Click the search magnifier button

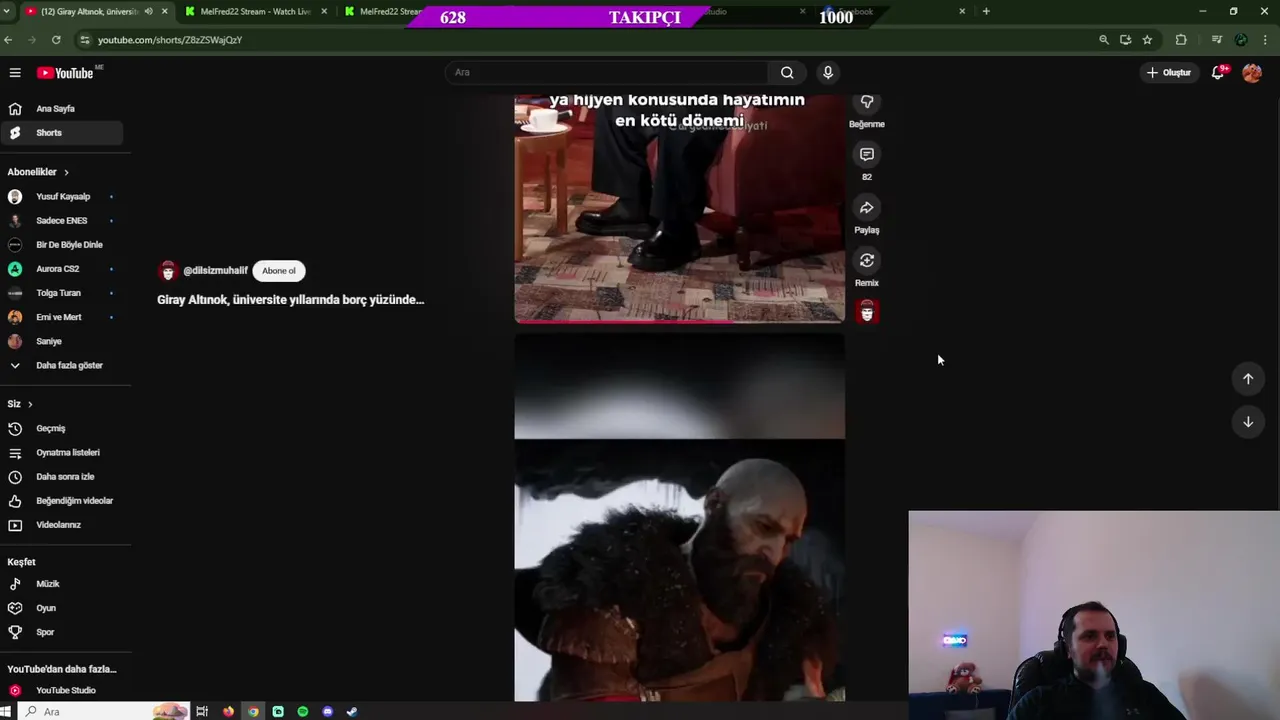click(x=787, y=72)
